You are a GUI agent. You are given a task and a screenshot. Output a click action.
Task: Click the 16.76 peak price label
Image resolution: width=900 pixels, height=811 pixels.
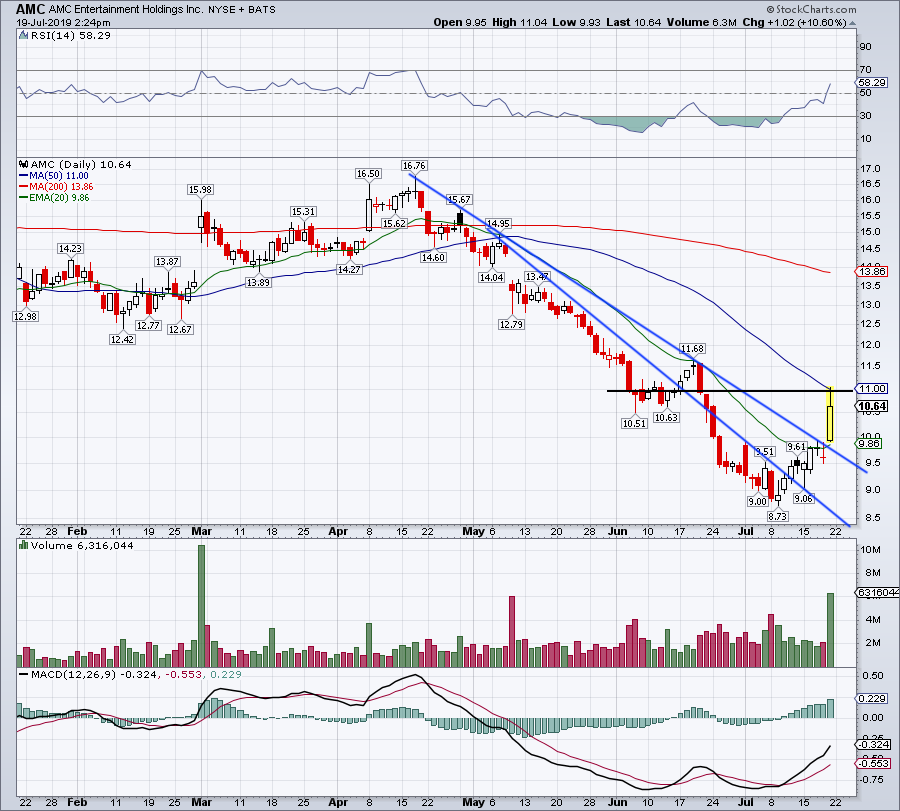click(x=414, y=165)
